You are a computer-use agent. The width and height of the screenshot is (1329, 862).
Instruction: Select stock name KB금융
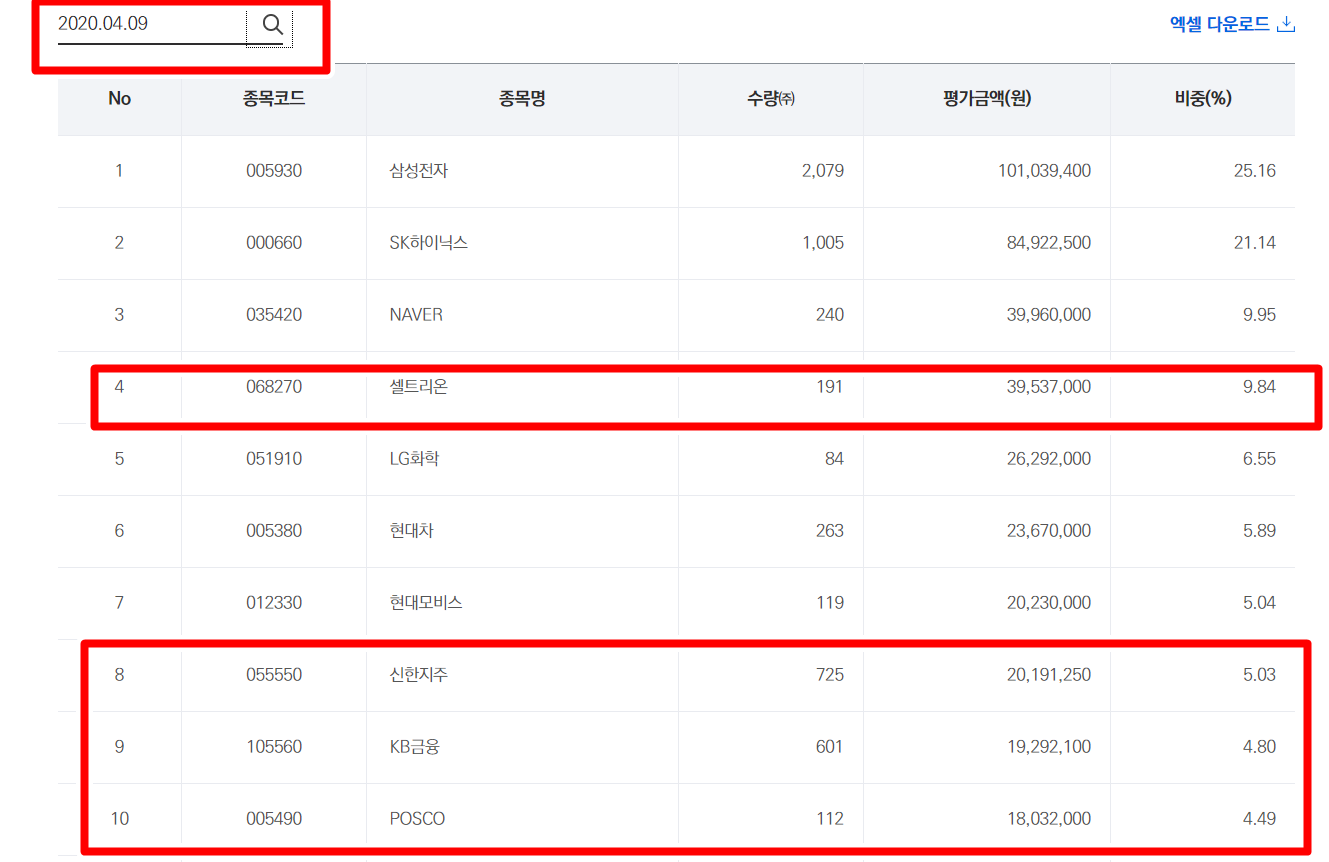[x=414, y=747]
